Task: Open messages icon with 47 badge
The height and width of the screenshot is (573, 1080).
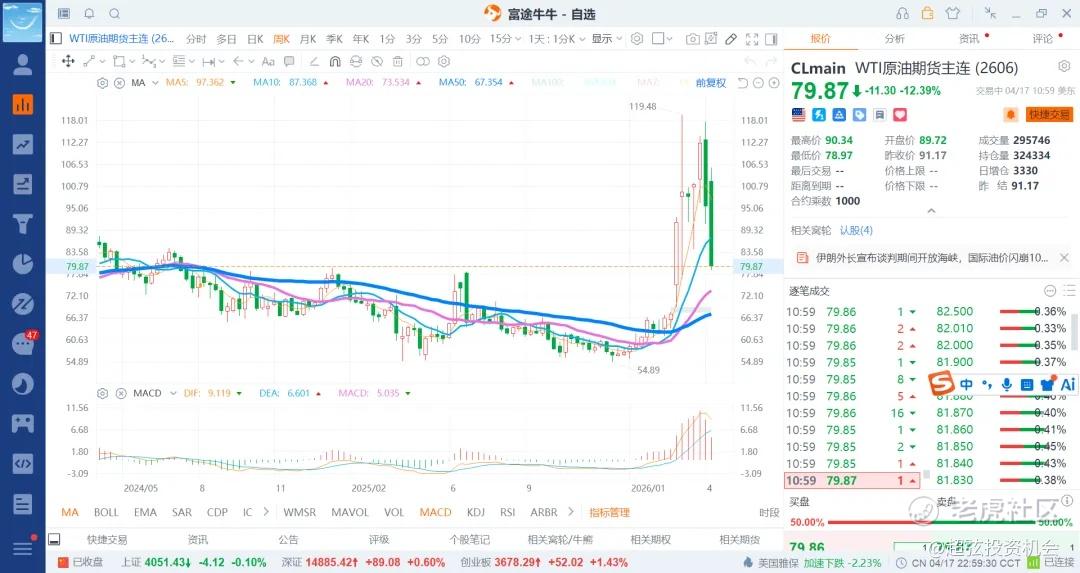Action: (x=23, y=343)
